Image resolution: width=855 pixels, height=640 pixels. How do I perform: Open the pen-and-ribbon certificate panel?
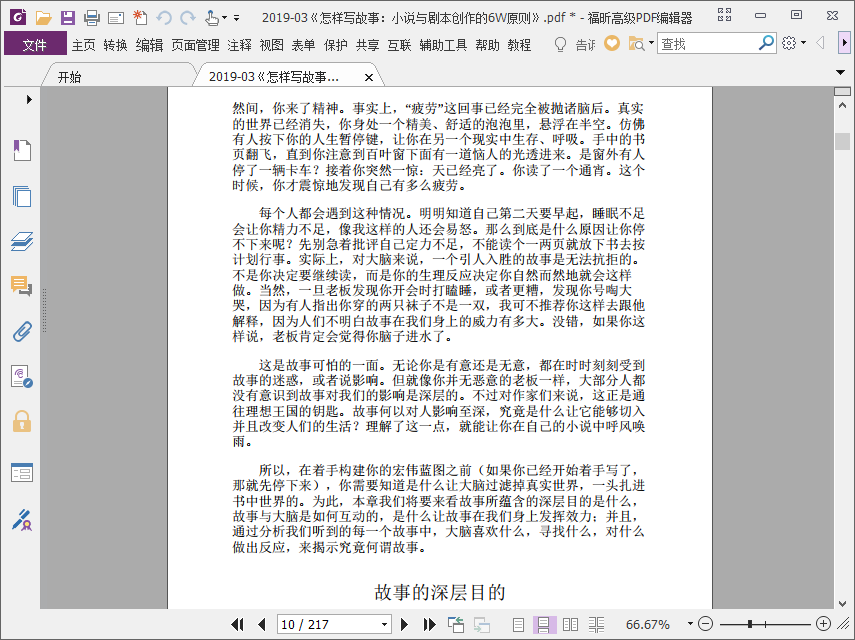[x=22, y=520]
